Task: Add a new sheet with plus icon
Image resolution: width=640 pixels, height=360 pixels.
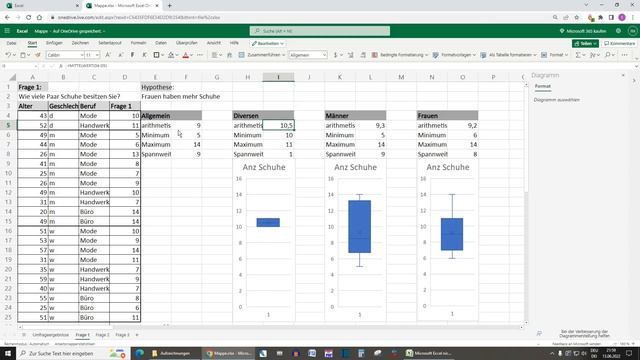Action: click(137, 335)
